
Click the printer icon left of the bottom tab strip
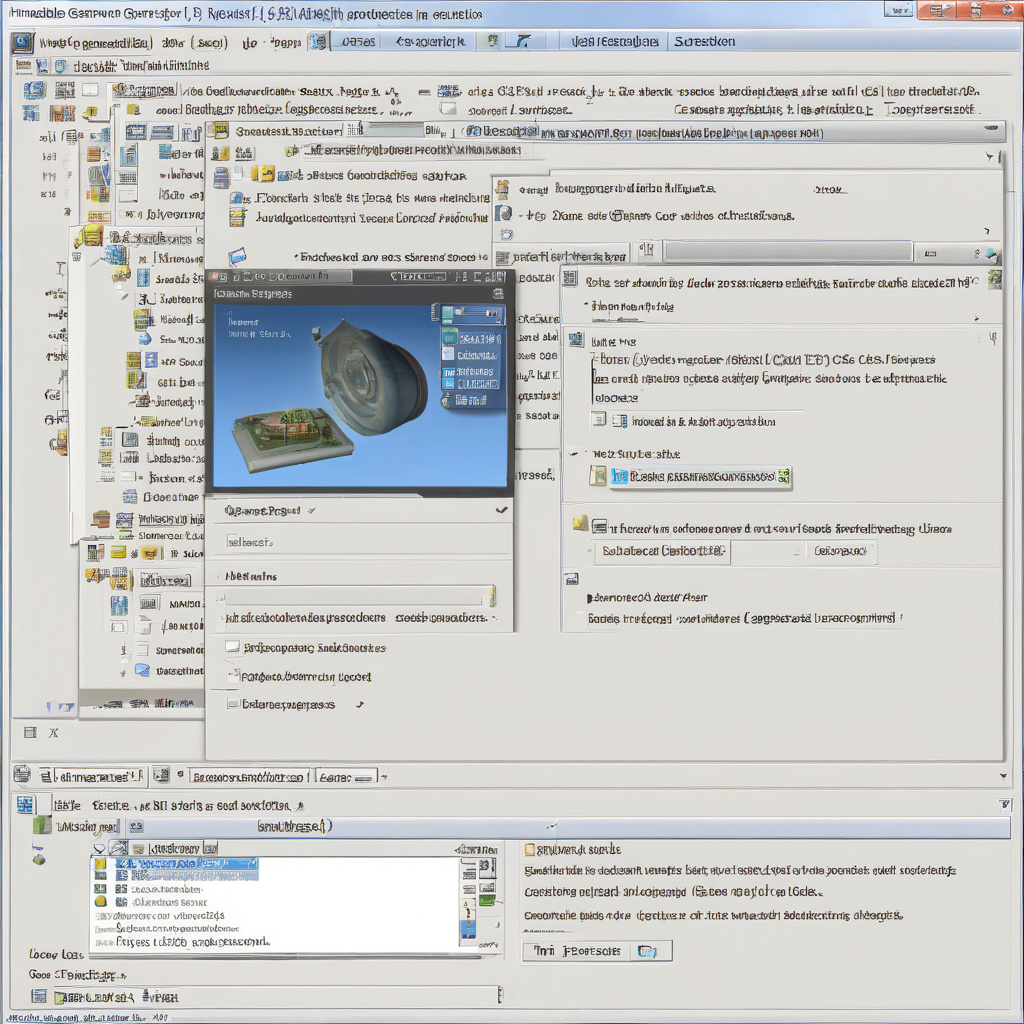click(22, 775)
